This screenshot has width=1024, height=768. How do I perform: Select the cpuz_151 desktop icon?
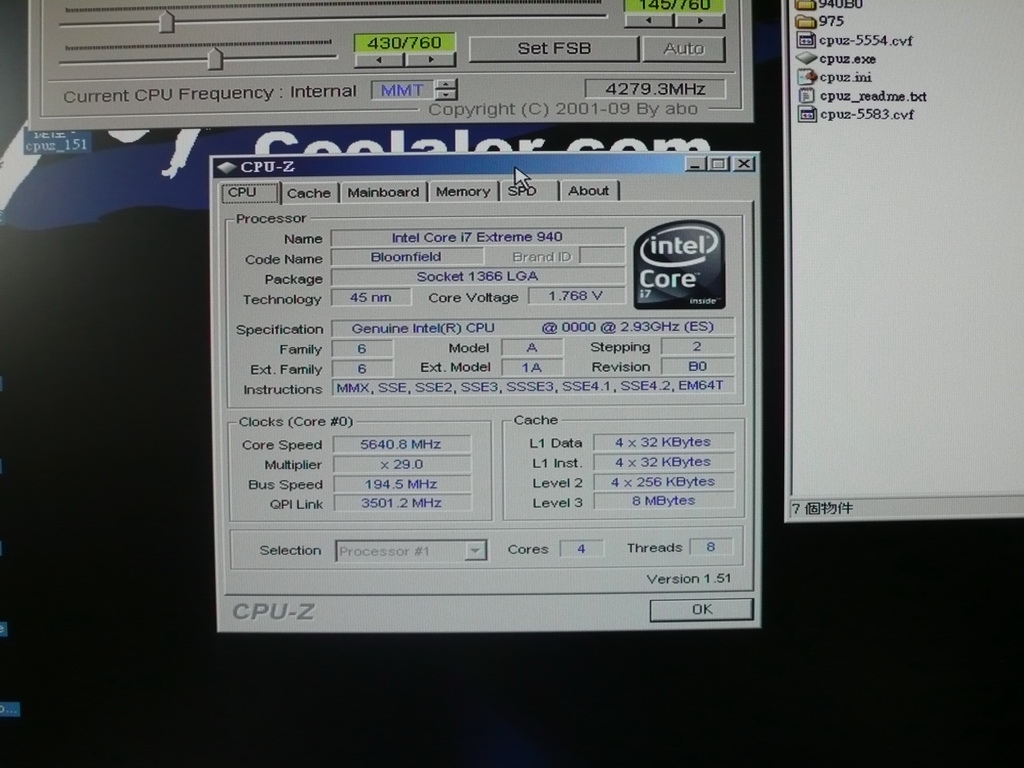(56, 141)
